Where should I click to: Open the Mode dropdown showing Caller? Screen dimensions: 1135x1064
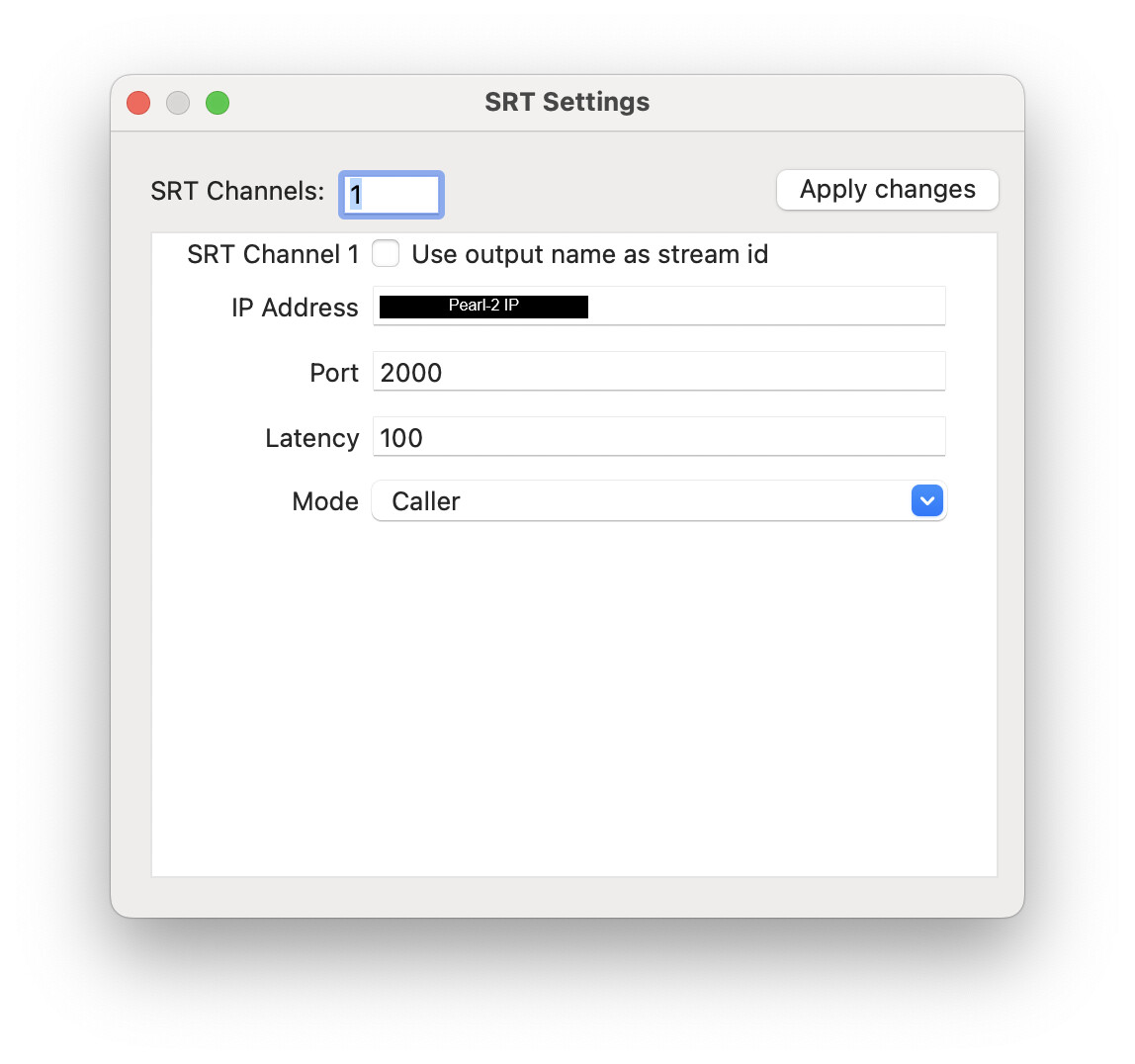658,501
